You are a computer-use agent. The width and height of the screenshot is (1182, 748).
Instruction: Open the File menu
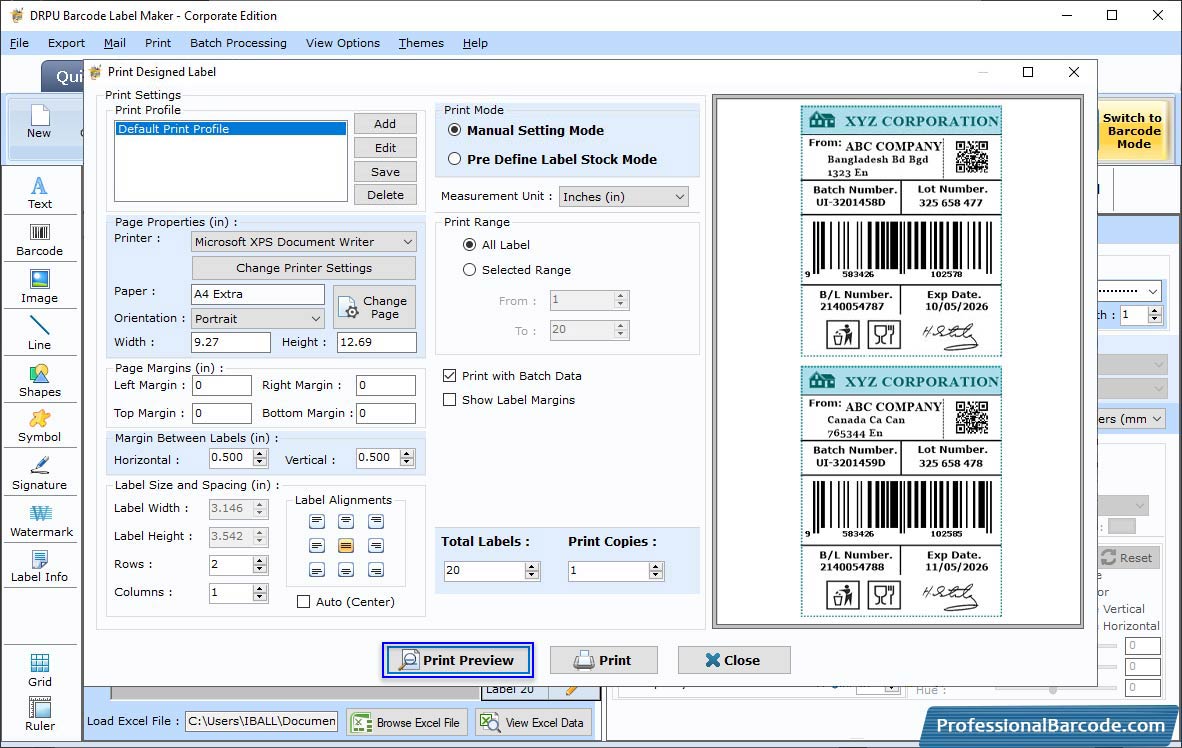click(x=20, y=43)
